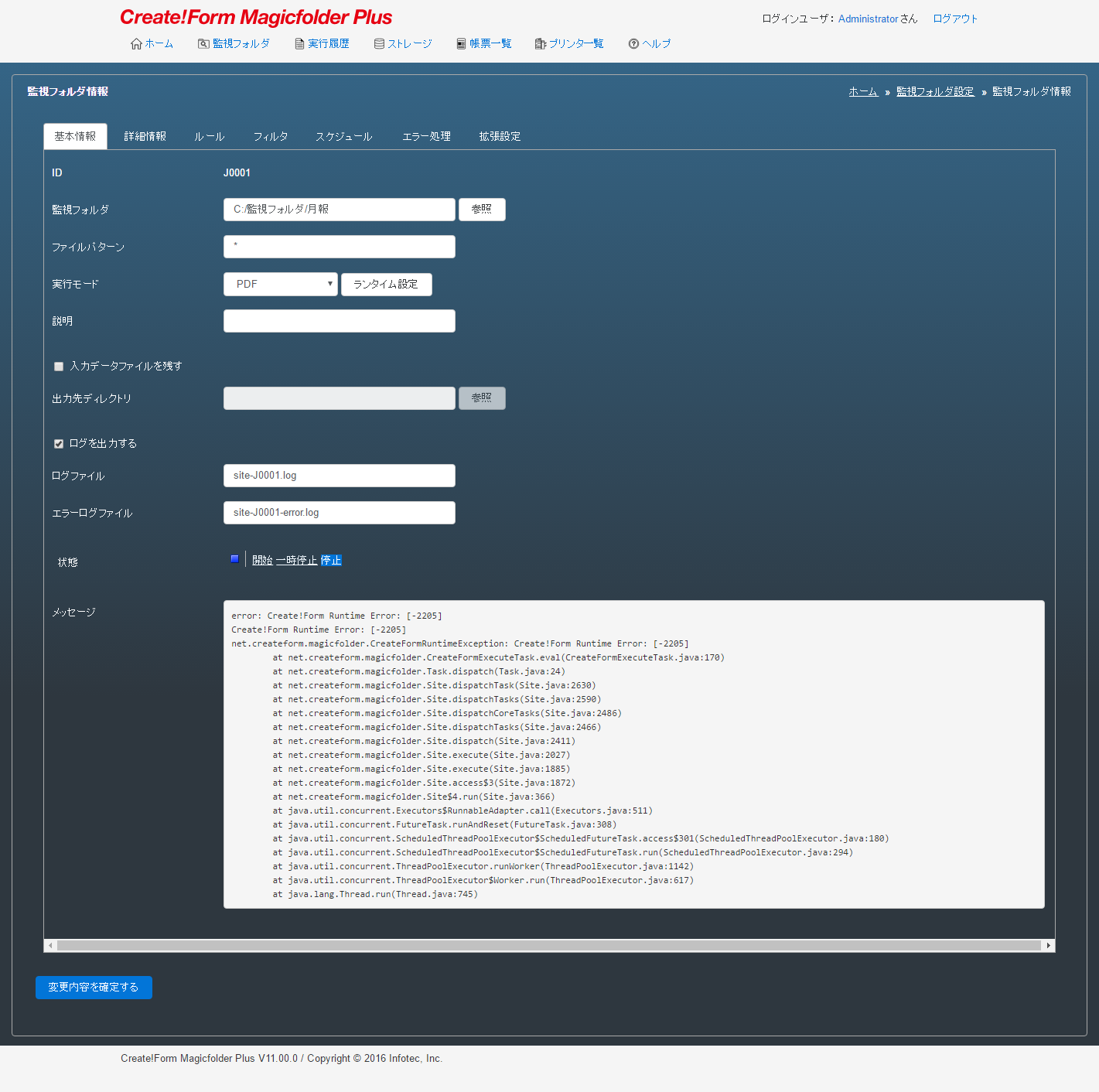Click the error message text area
Image resolution: width=1099 pixels, height=1092 pixels.
coord(634,754)
